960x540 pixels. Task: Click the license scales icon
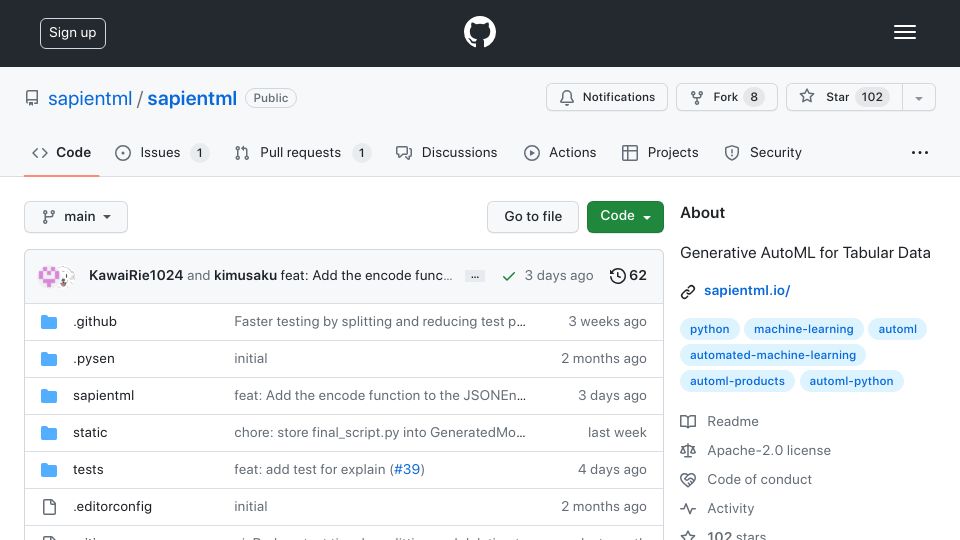[688, 451]
